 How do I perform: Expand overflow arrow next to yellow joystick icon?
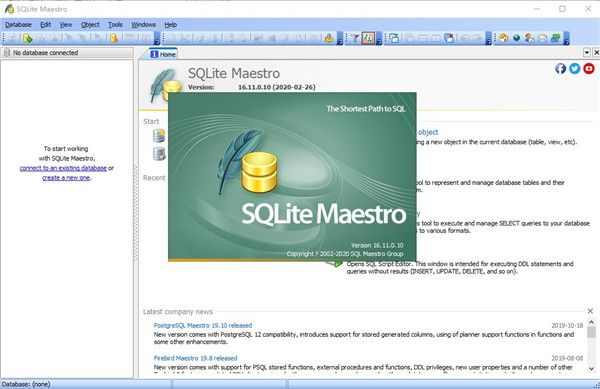[x=340, y=38]
